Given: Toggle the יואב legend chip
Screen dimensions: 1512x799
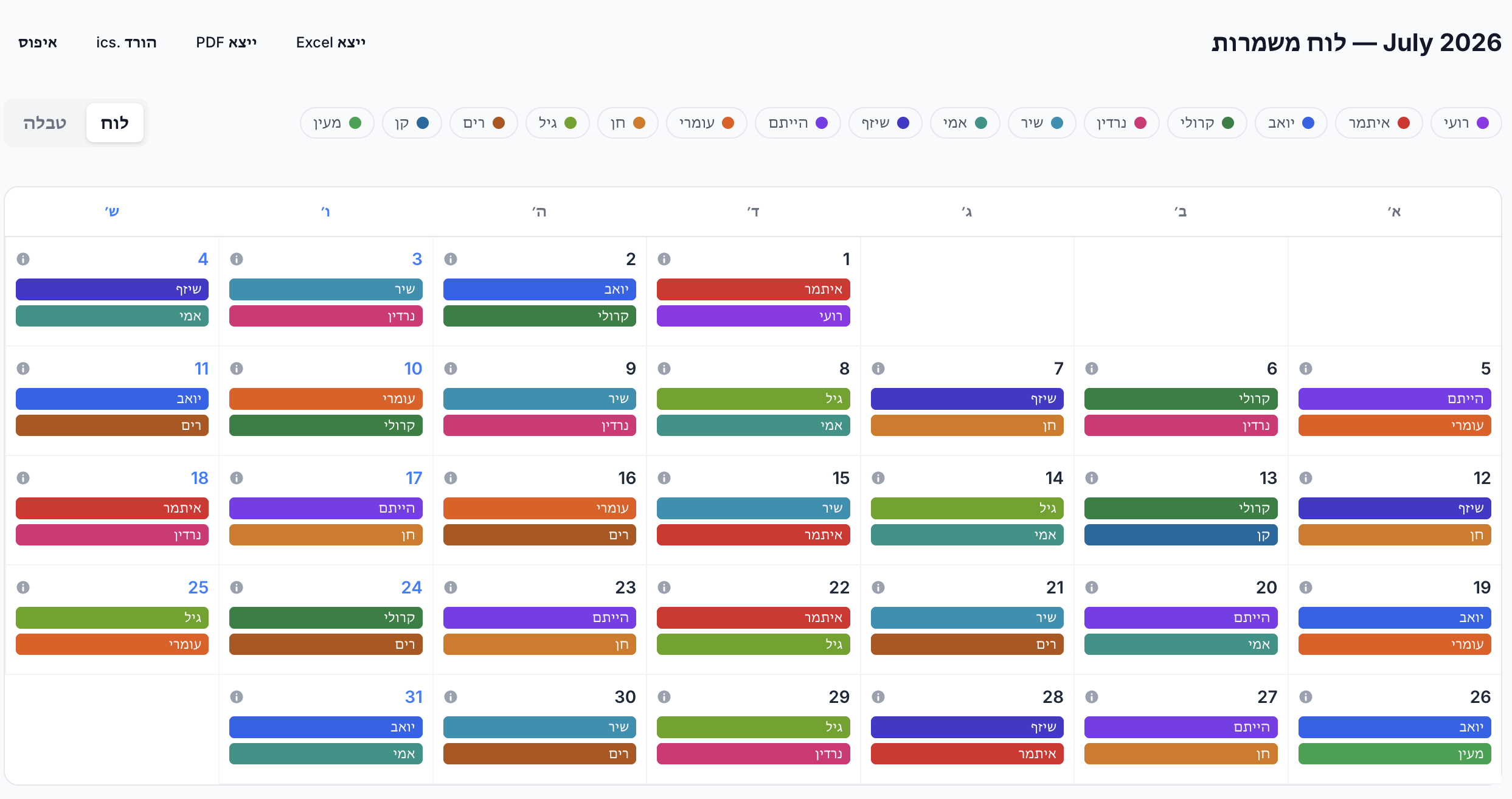Looking at the screenshot, I should click(x=1291, y=123).
